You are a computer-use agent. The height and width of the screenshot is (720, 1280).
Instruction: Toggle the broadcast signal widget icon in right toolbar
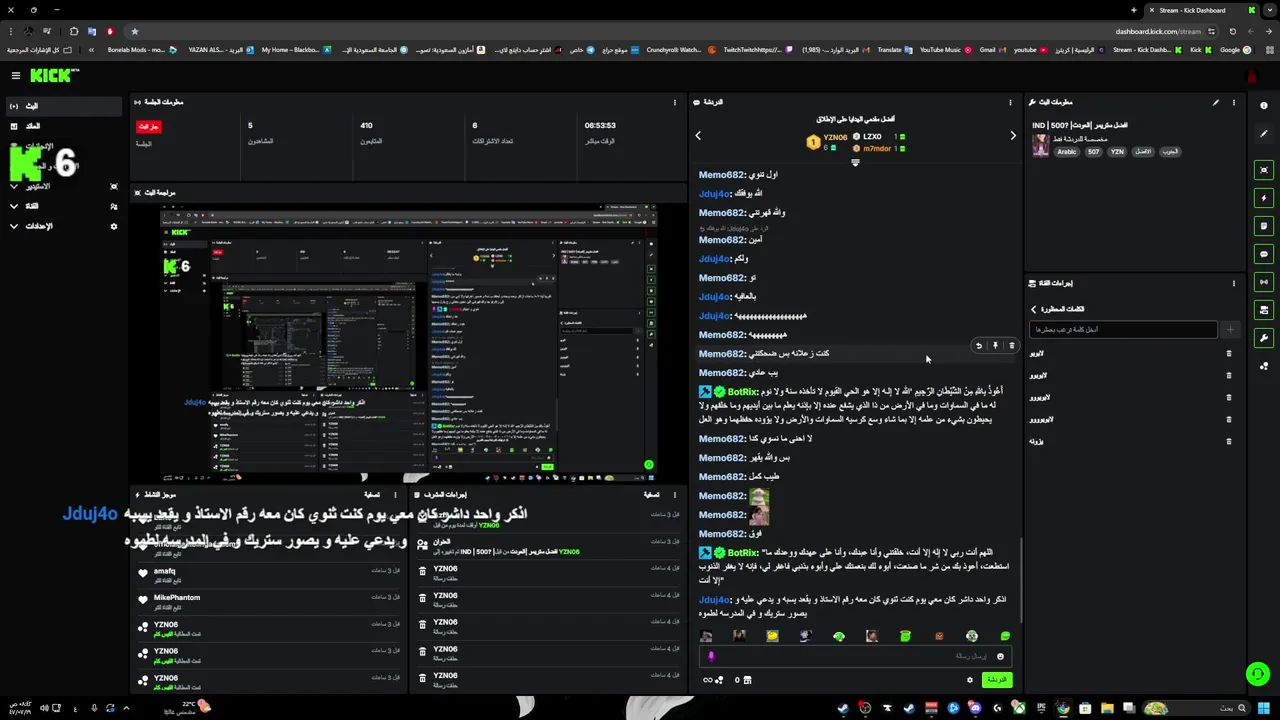pyautogui.click(x=1264, y=282)
